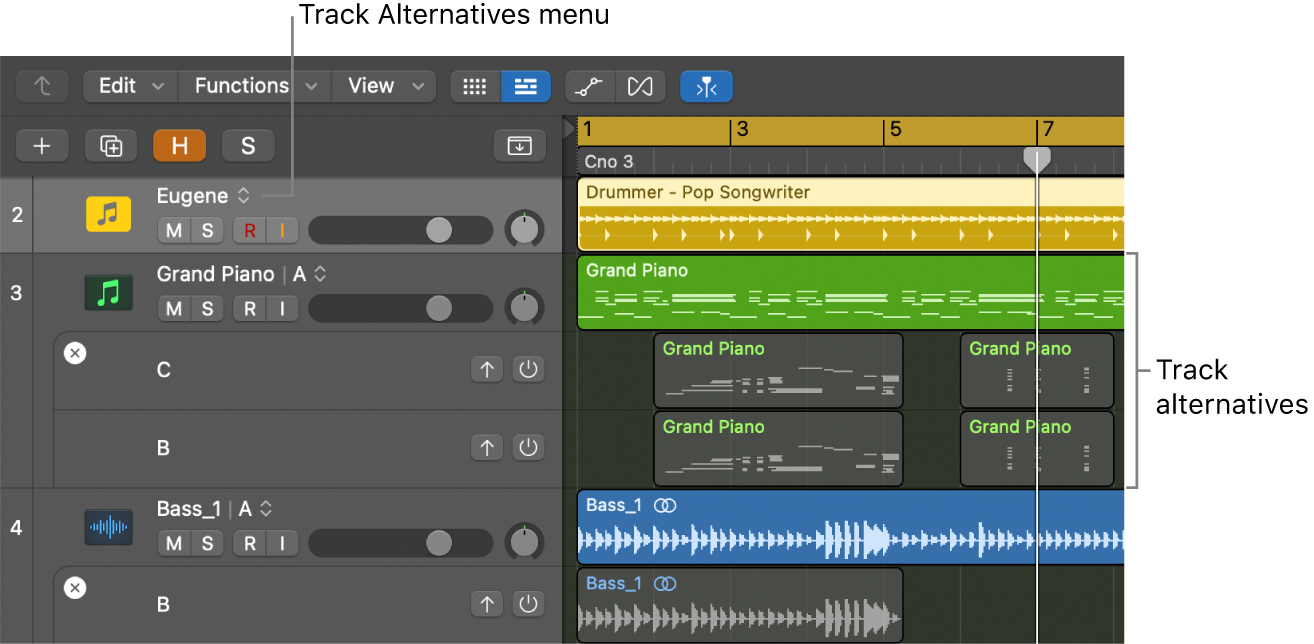1314x644 pixels.
Task: Click the Eugene track volume slider
Action: click(400, 231)
